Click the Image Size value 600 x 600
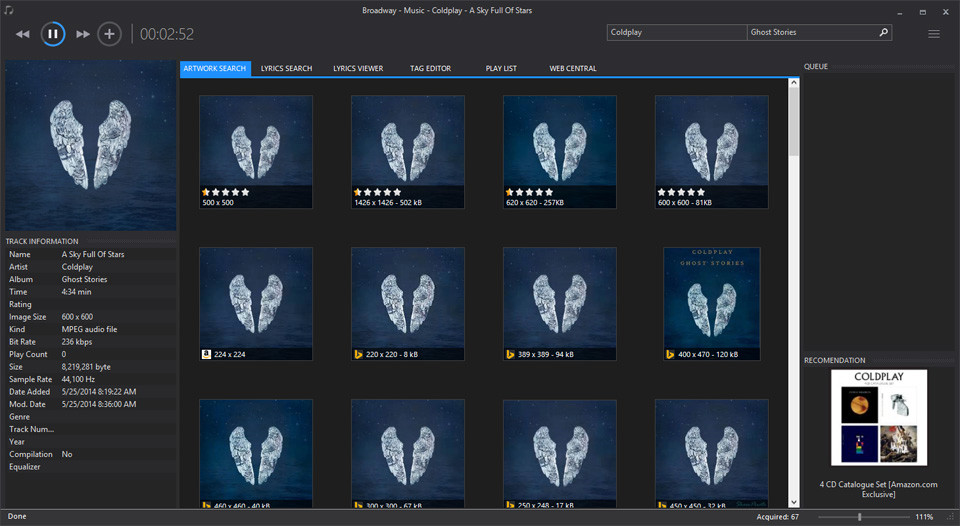The height and width of the screenshot is (526, 960). click(x=77, y=317)
